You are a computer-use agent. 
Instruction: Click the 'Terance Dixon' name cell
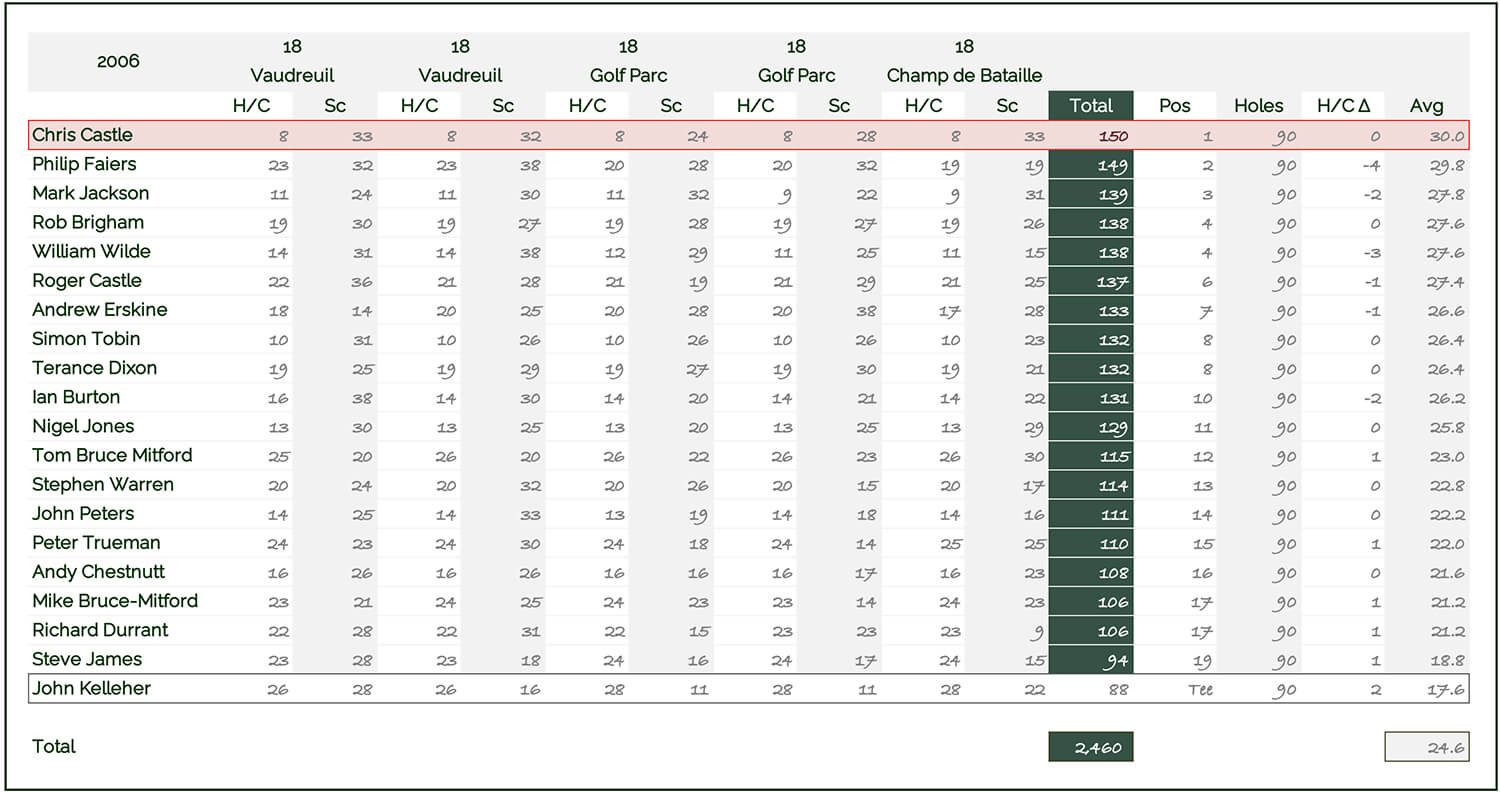[x=94, y=367]
